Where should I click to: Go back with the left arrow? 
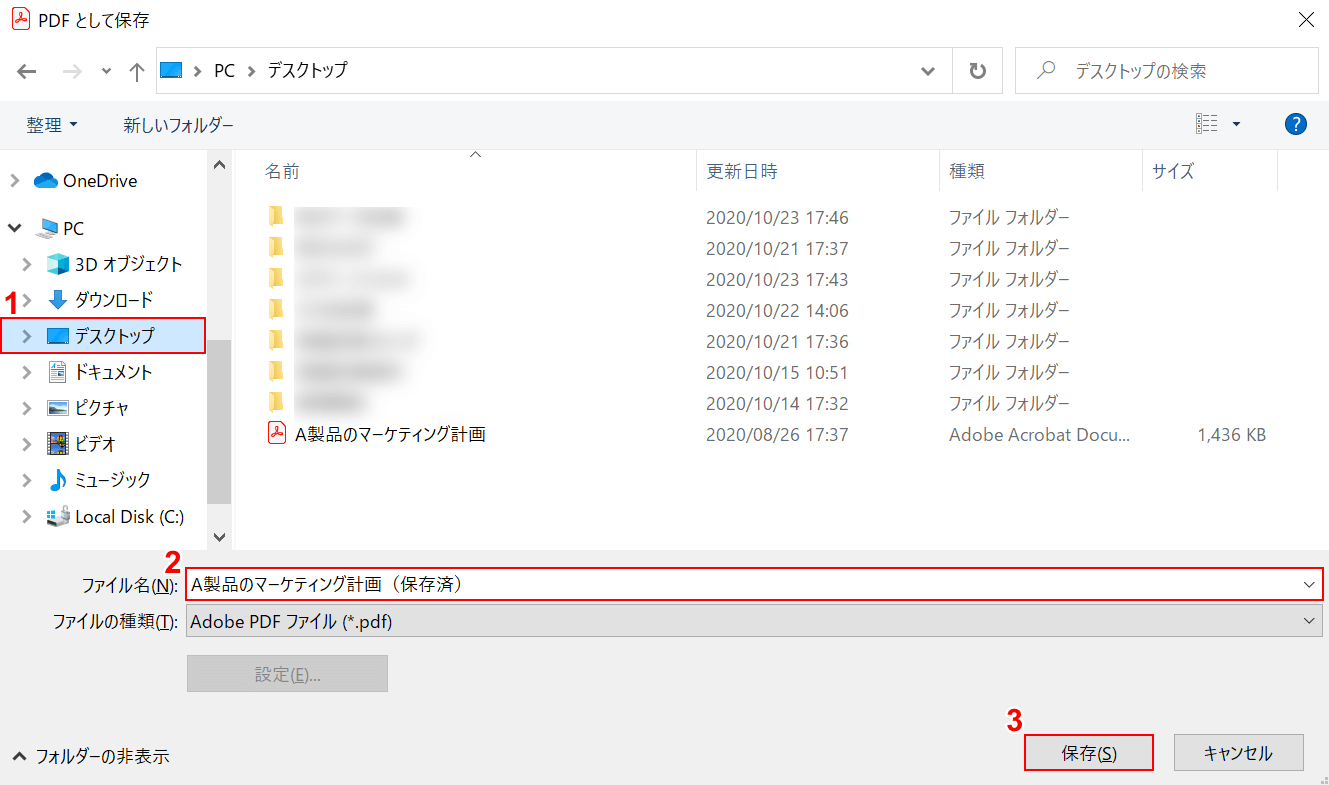(x=26, y=71)
